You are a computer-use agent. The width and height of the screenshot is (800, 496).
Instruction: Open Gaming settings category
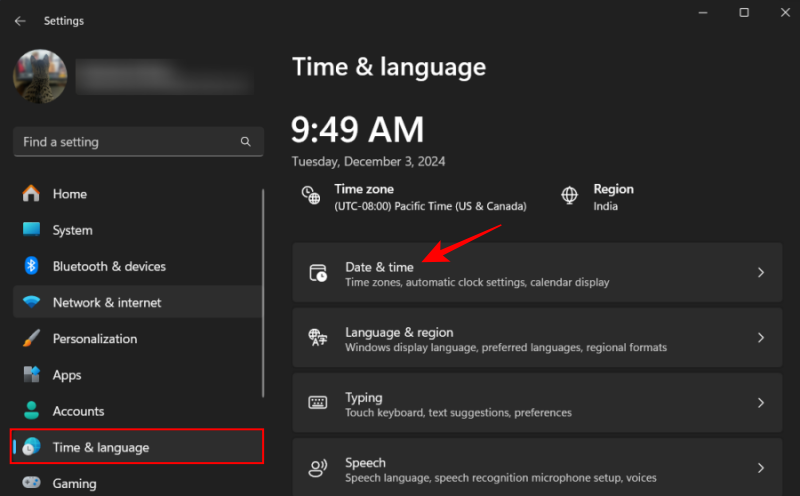click(x=74, y=483)
